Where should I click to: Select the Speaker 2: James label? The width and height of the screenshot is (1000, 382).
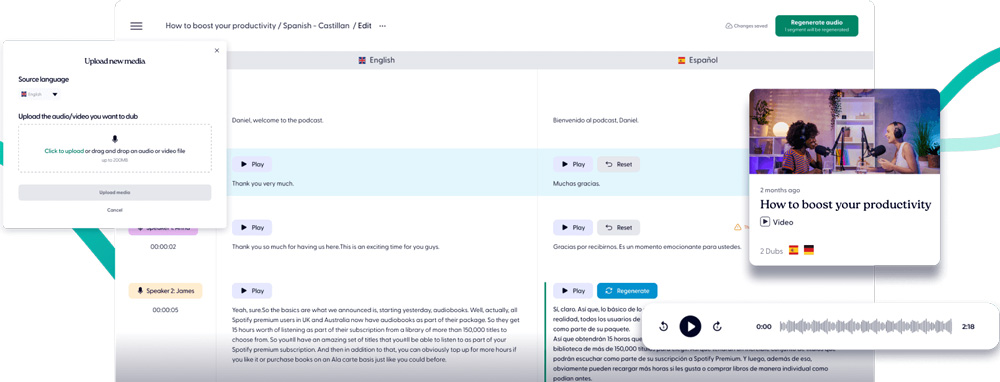pyautogui.click(x=165, y=291)
